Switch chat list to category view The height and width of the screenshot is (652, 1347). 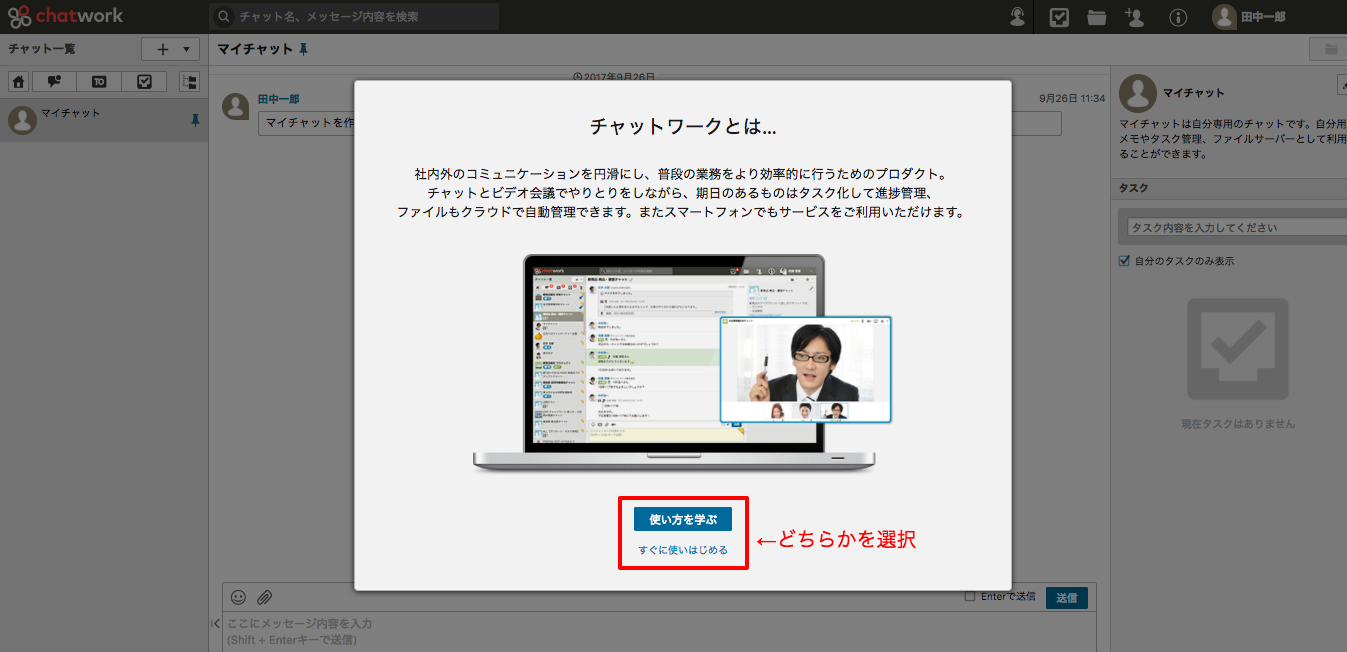pos(189,81)
